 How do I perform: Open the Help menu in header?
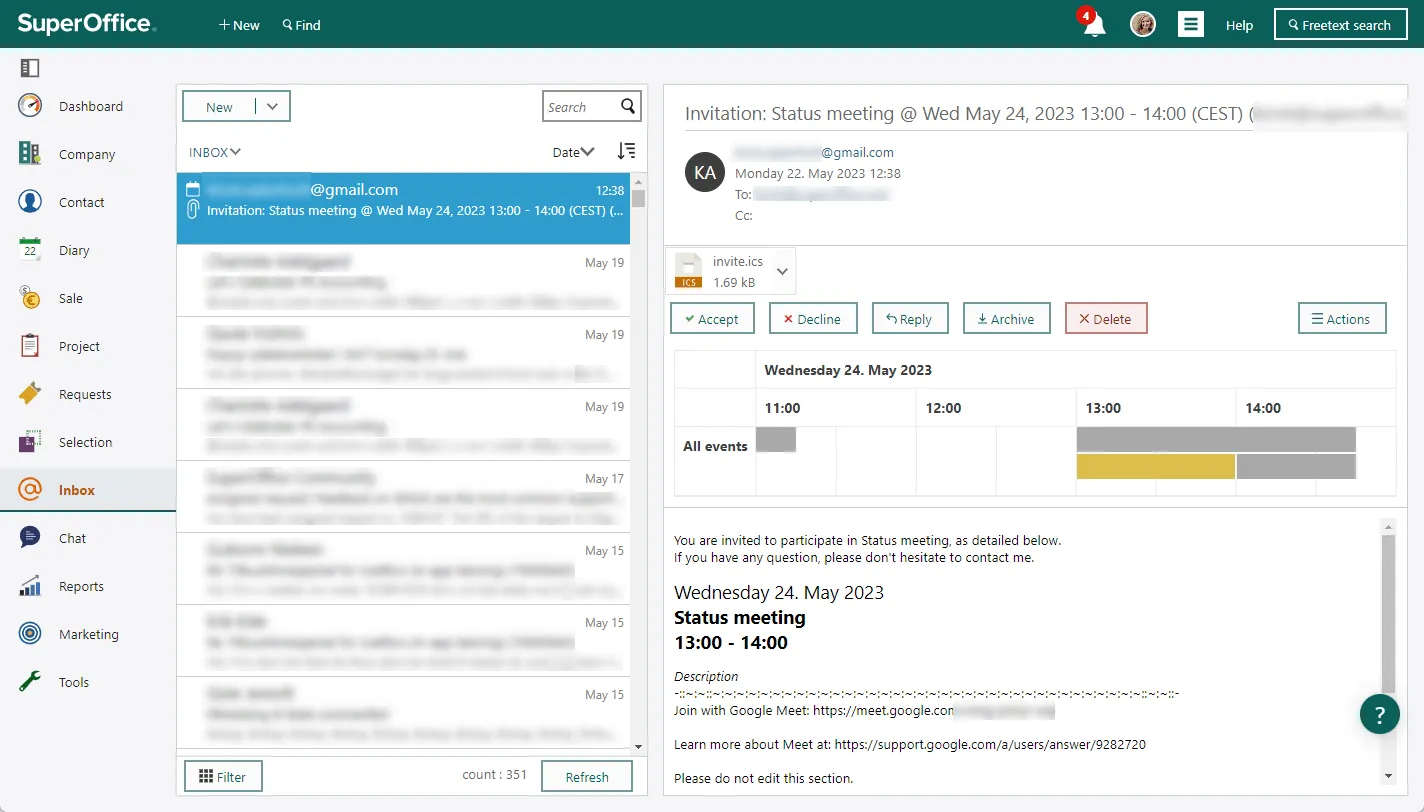pos(1239,25)
